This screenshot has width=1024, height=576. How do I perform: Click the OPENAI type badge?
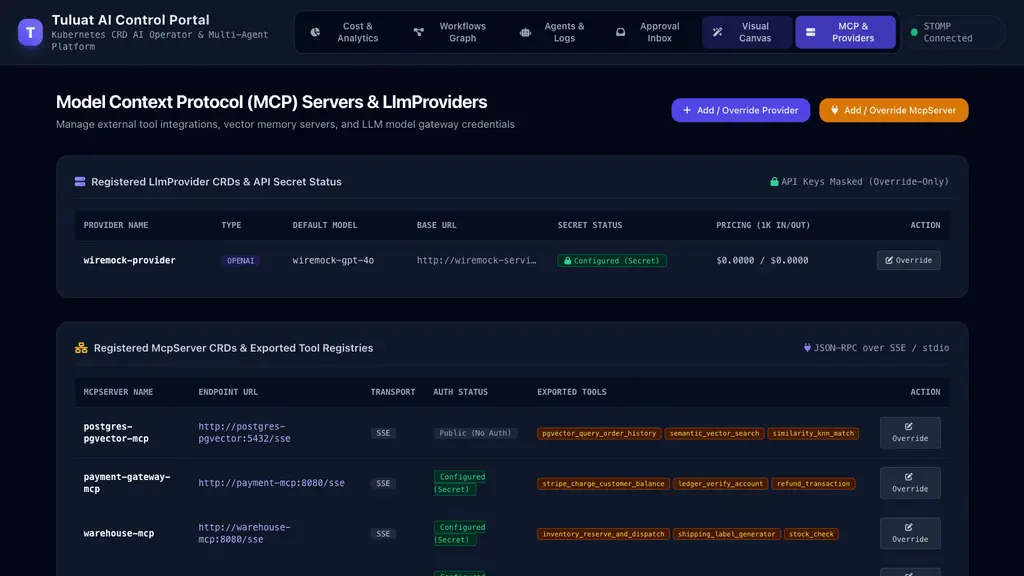(240, 261)
